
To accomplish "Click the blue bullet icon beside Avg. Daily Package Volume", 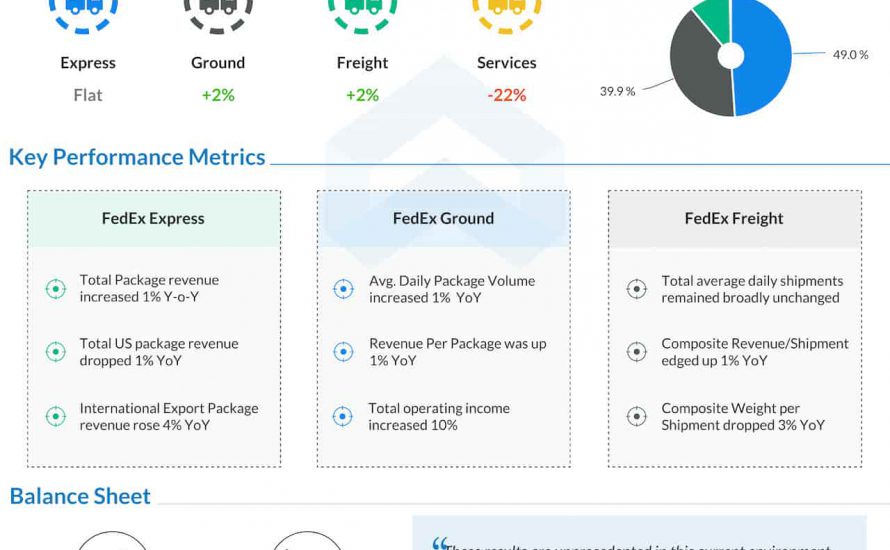I will pos(343,289).
